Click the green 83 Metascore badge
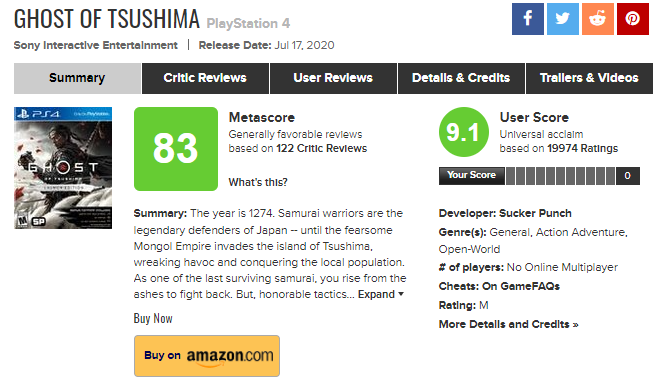Image resolution: width=656 pixels, height=379 pixels. point(176,149)
